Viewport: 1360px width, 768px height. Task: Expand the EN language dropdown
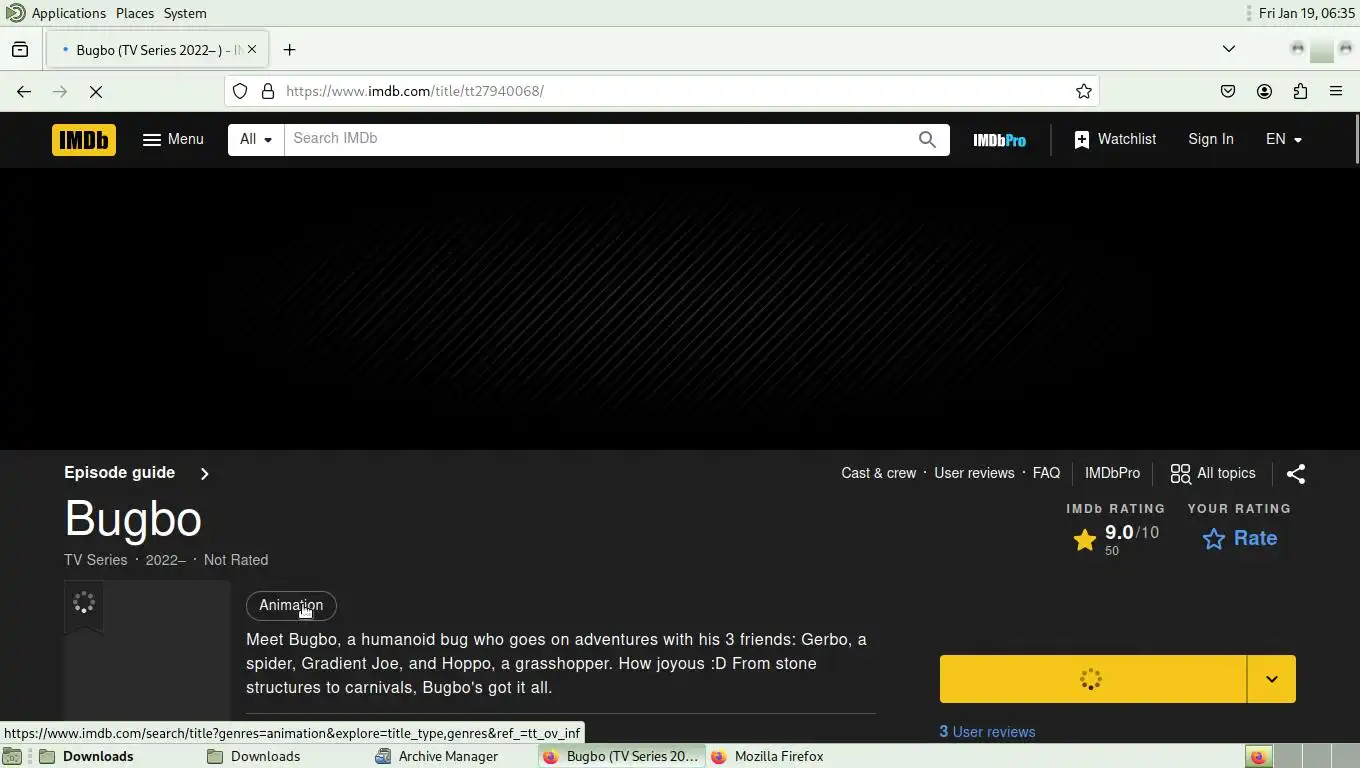point(1284,140)
